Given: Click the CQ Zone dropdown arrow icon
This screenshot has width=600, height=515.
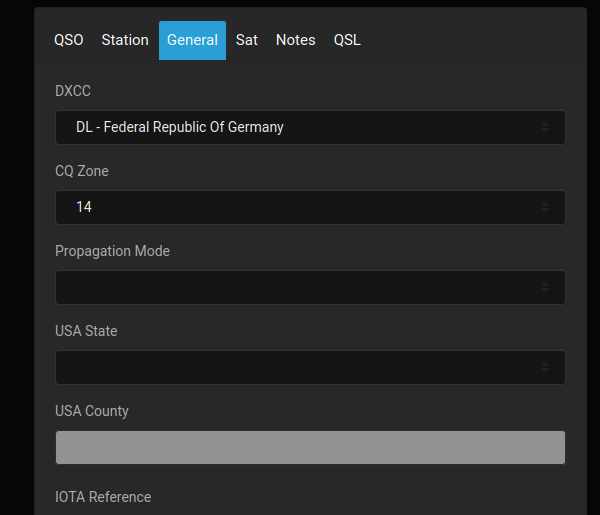Looking at the screenshot, I should click(545, 207).
